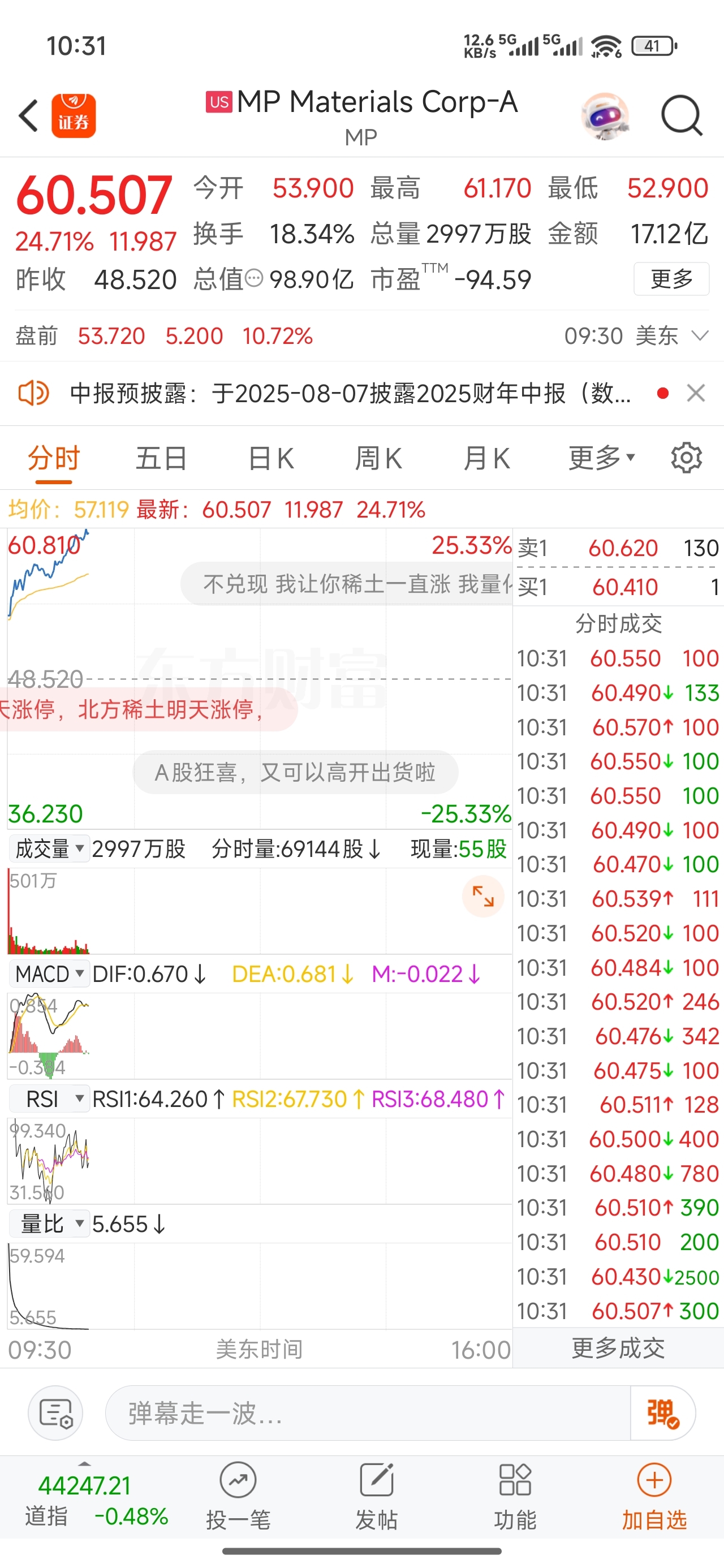This screenshot has height=1568, width=724.
Task: Select the trade row 60.476 with 342
Action: pos(618,1036)
